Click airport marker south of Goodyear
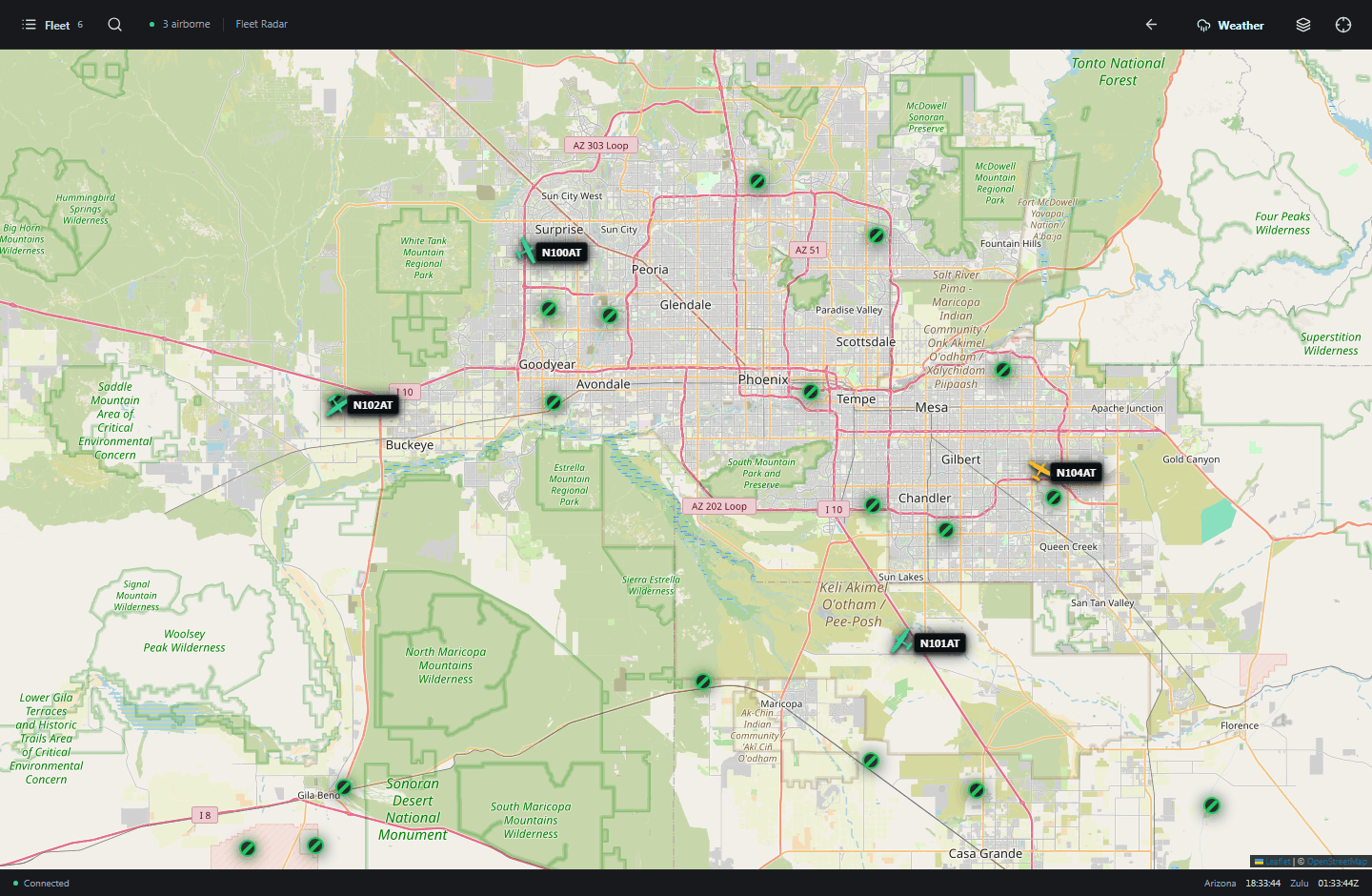 pyautogui.click(x=554, y=402)
